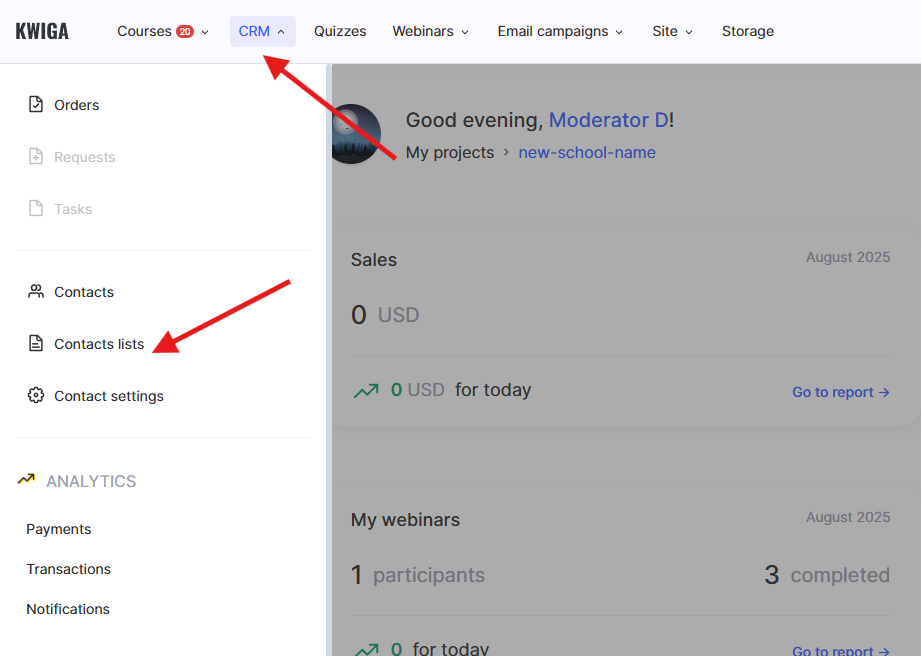
Task: Click the Contacts lists document icon
Action: click(x=36, y=344)
